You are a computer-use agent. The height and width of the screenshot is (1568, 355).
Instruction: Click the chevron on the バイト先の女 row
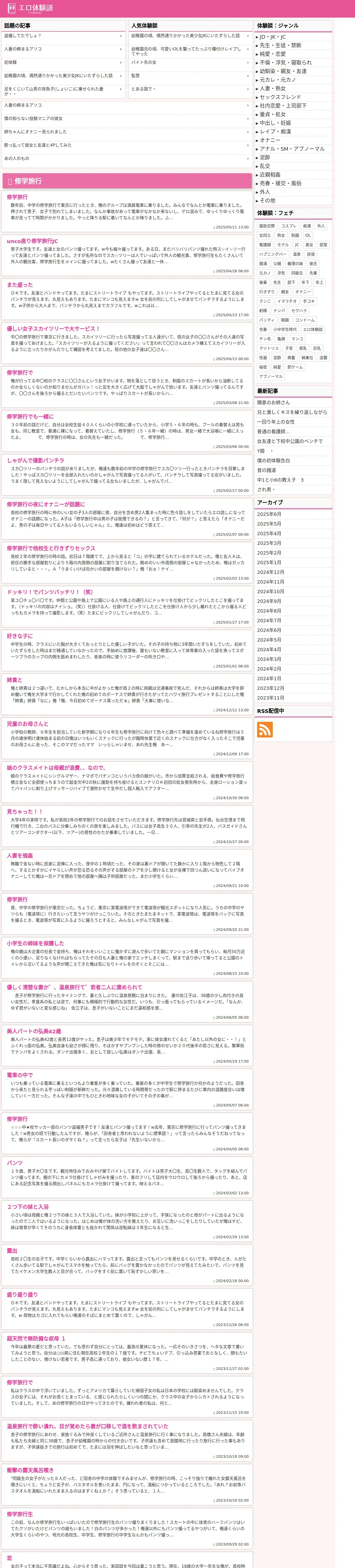[248, 63]
